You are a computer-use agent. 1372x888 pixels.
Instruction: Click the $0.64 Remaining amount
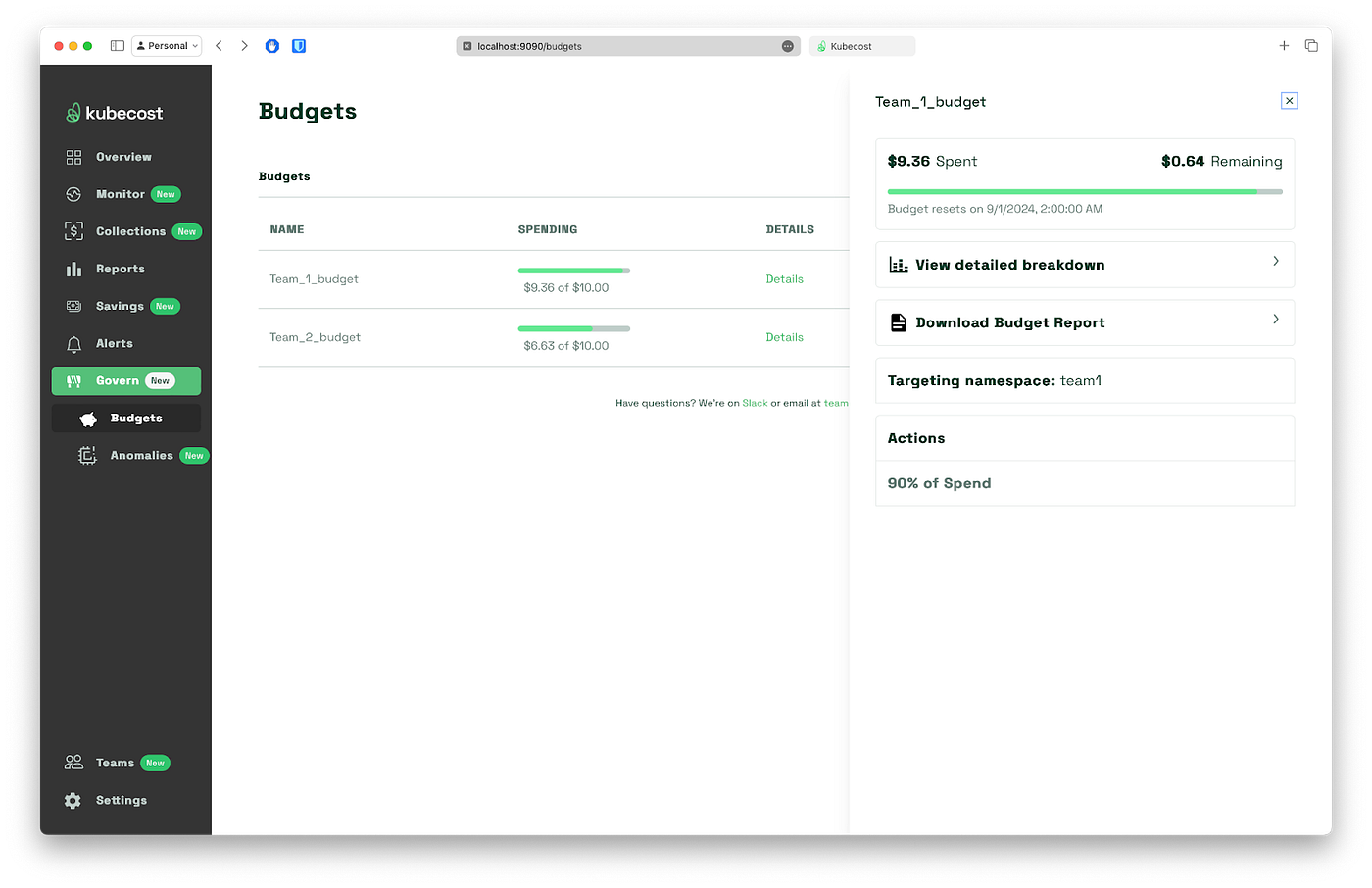coord(1221,161)
